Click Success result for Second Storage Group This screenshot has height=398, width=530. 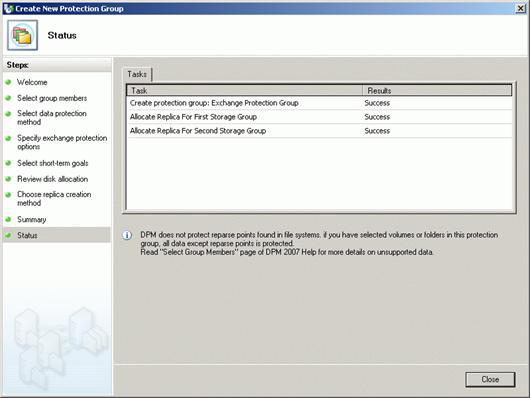pyautogui.click(x=377, y=131)
